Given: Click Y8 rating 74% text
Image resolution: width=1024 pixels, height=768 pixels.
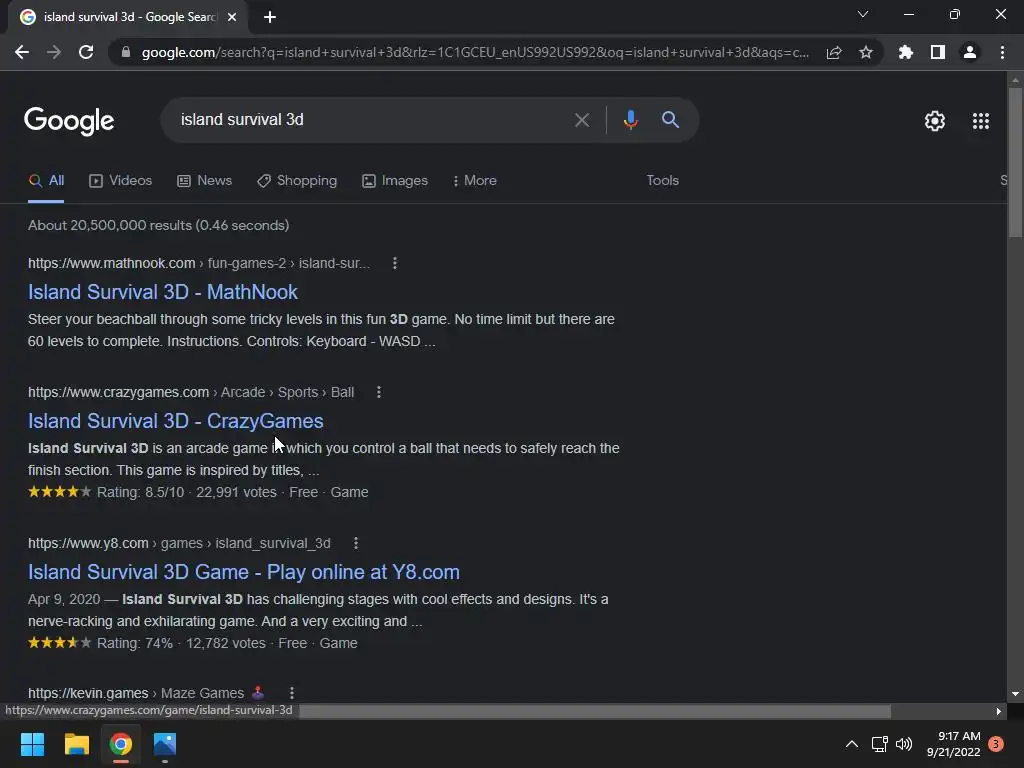Looking at the screenshot, I should coord(135,643).
